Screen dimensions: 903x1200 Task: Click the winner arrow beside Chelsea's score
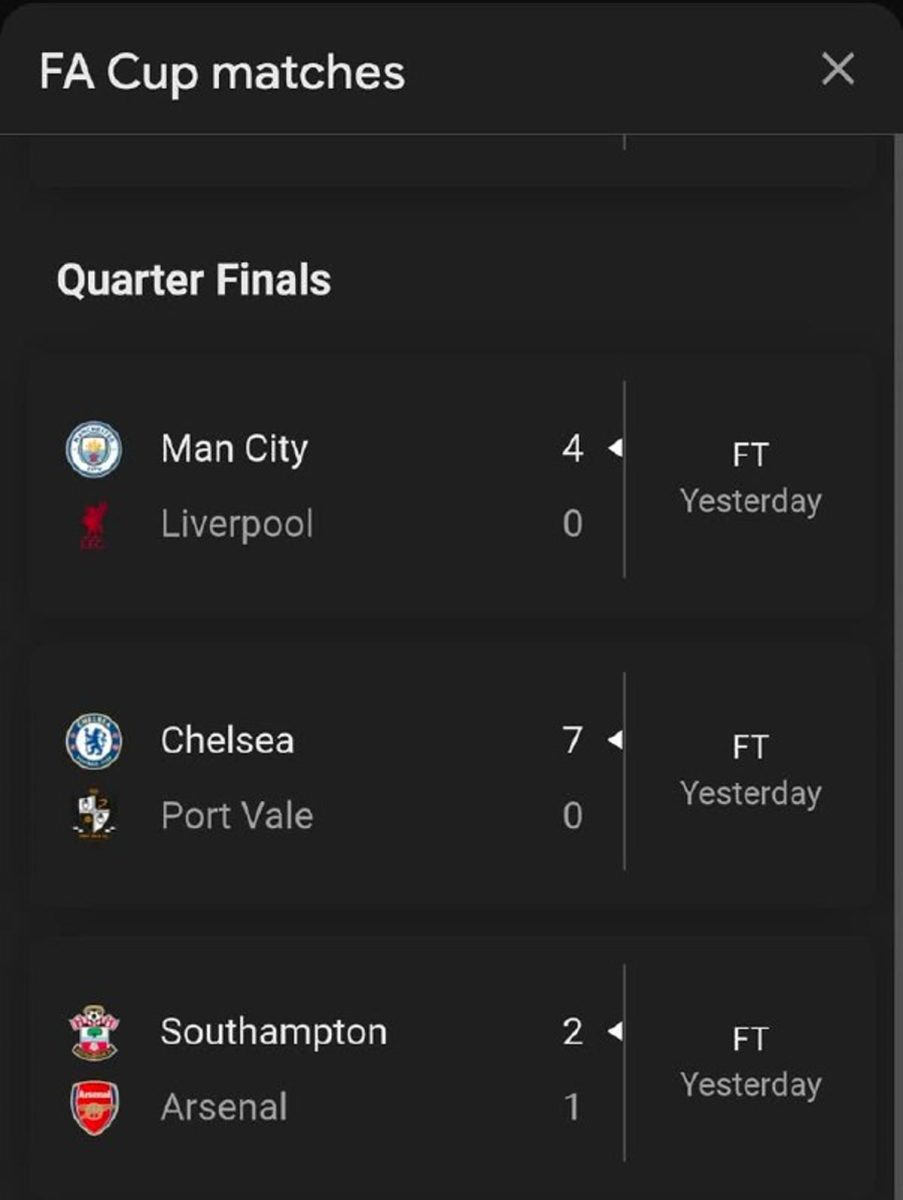(615, 741)
